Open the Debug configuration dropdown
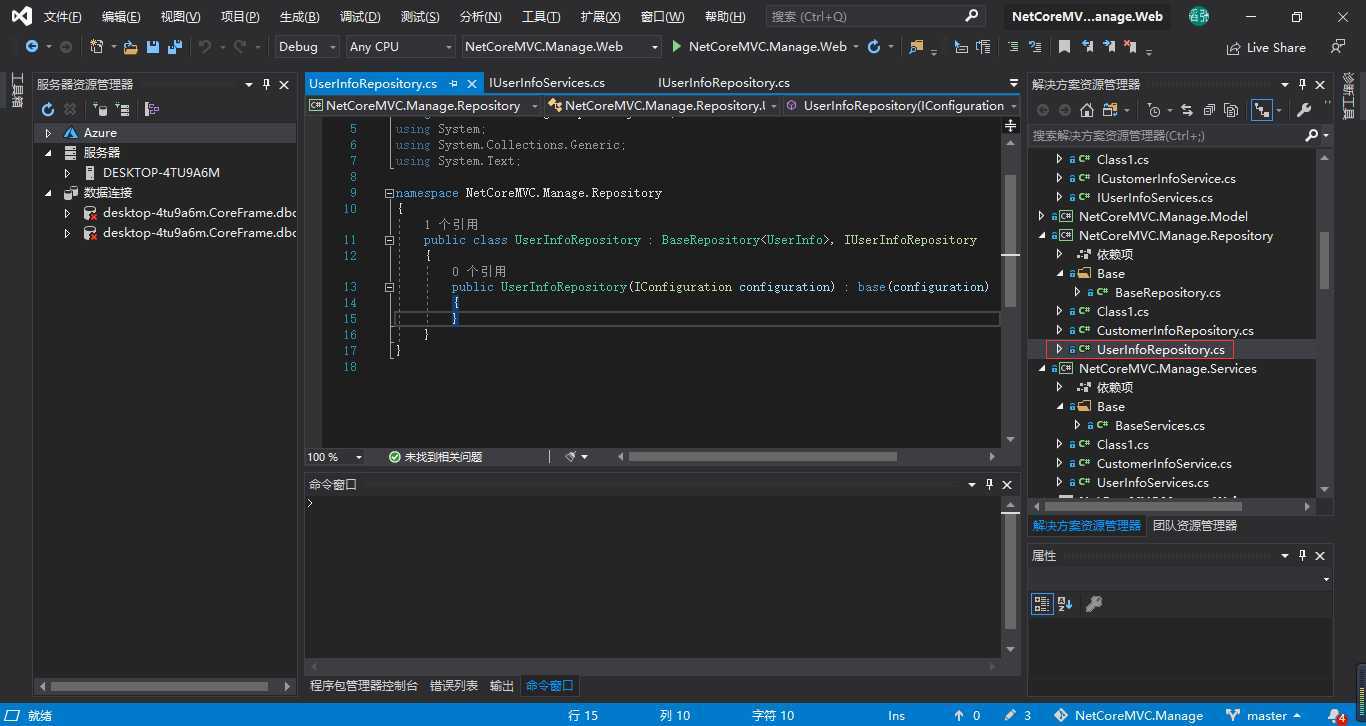This screenshot has width=1366, height=726. point(306,47)
